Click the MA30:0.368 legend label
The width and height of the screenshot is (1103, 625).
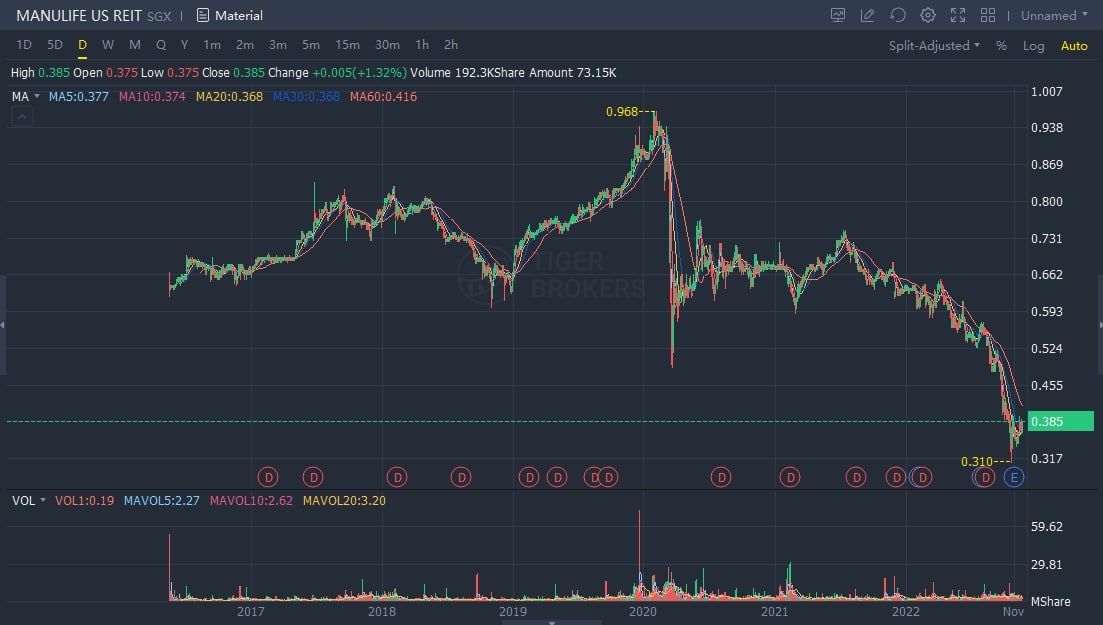point(306,96)
